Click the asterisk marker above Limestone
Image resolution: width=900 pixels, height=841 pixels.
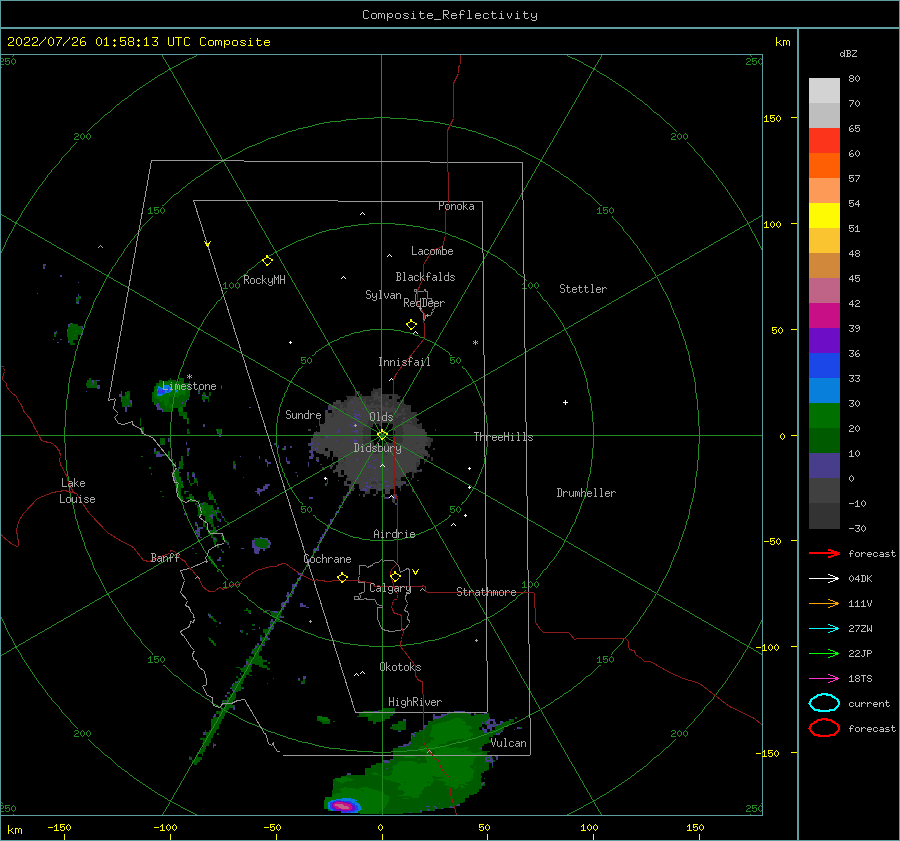(x=189, y=377)
